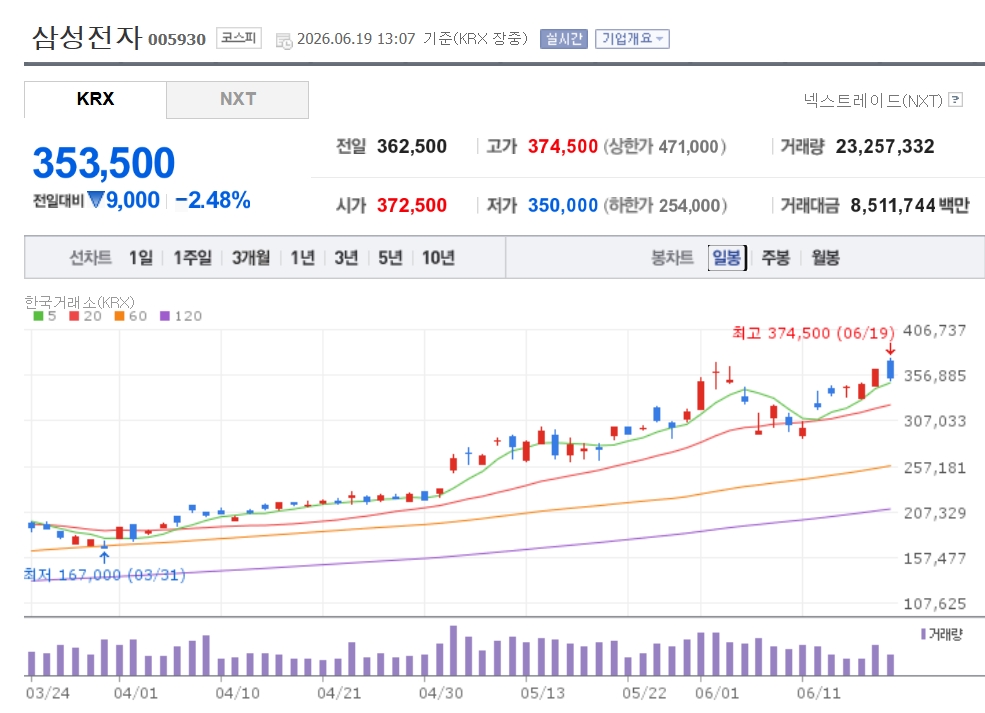Screen dimensions: 985x713
Task: Click the -2.48% change value
Action: pos(213,200)
